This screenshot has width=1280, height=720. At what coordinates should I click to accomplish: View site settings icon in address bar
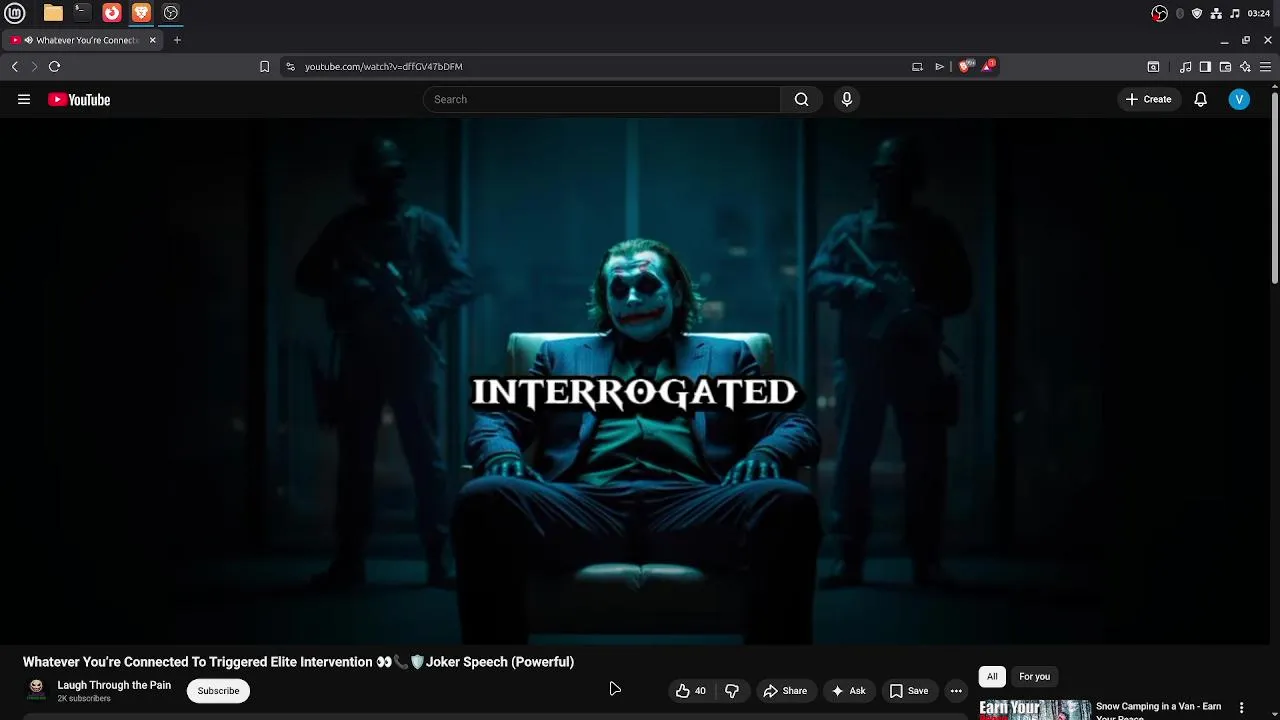coord(290,67)
